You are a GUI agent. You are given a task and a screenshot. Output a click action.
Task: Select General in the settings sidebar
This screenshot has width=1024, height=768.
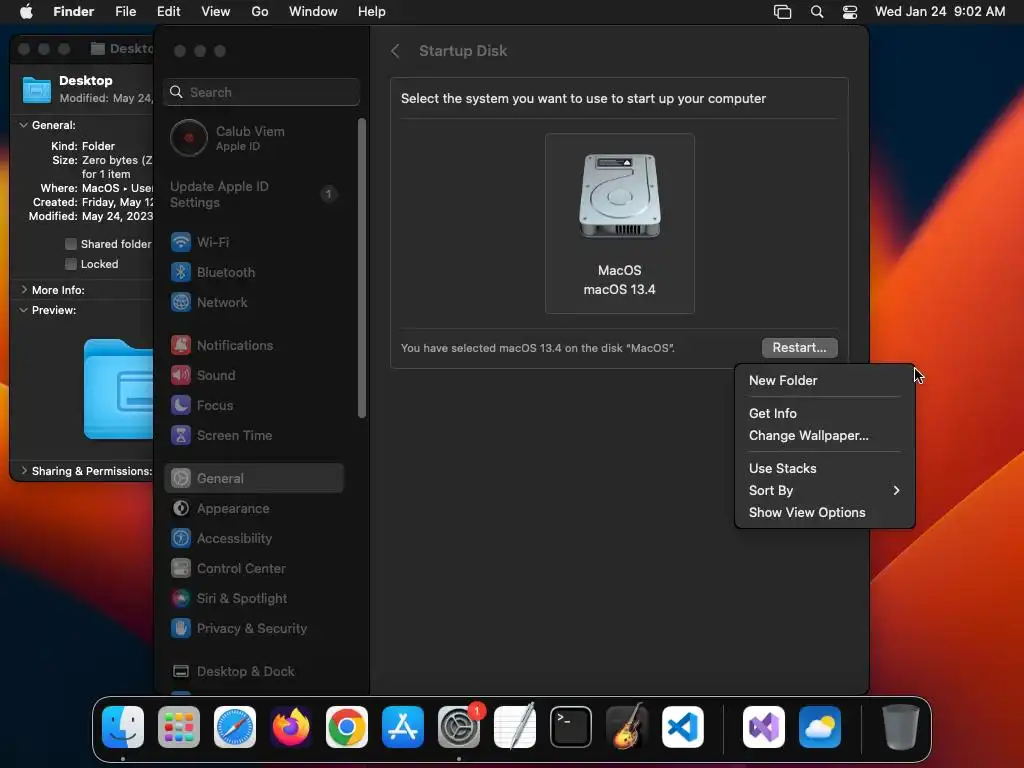tap(255, 479)
